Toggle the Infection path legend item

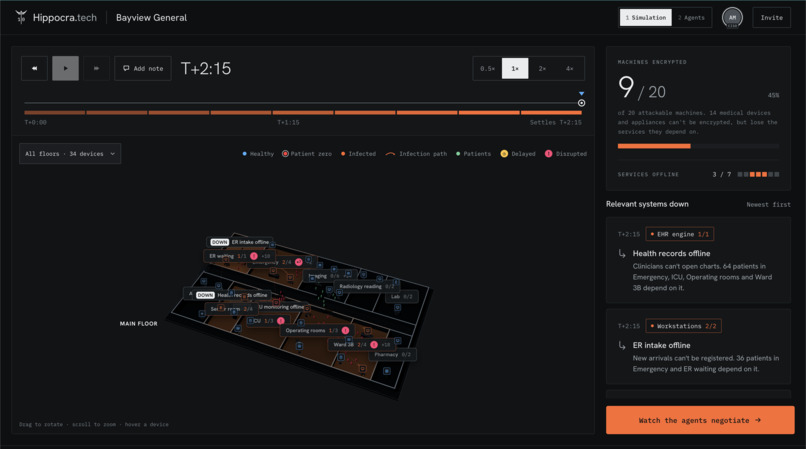click(x=416, y=154)
